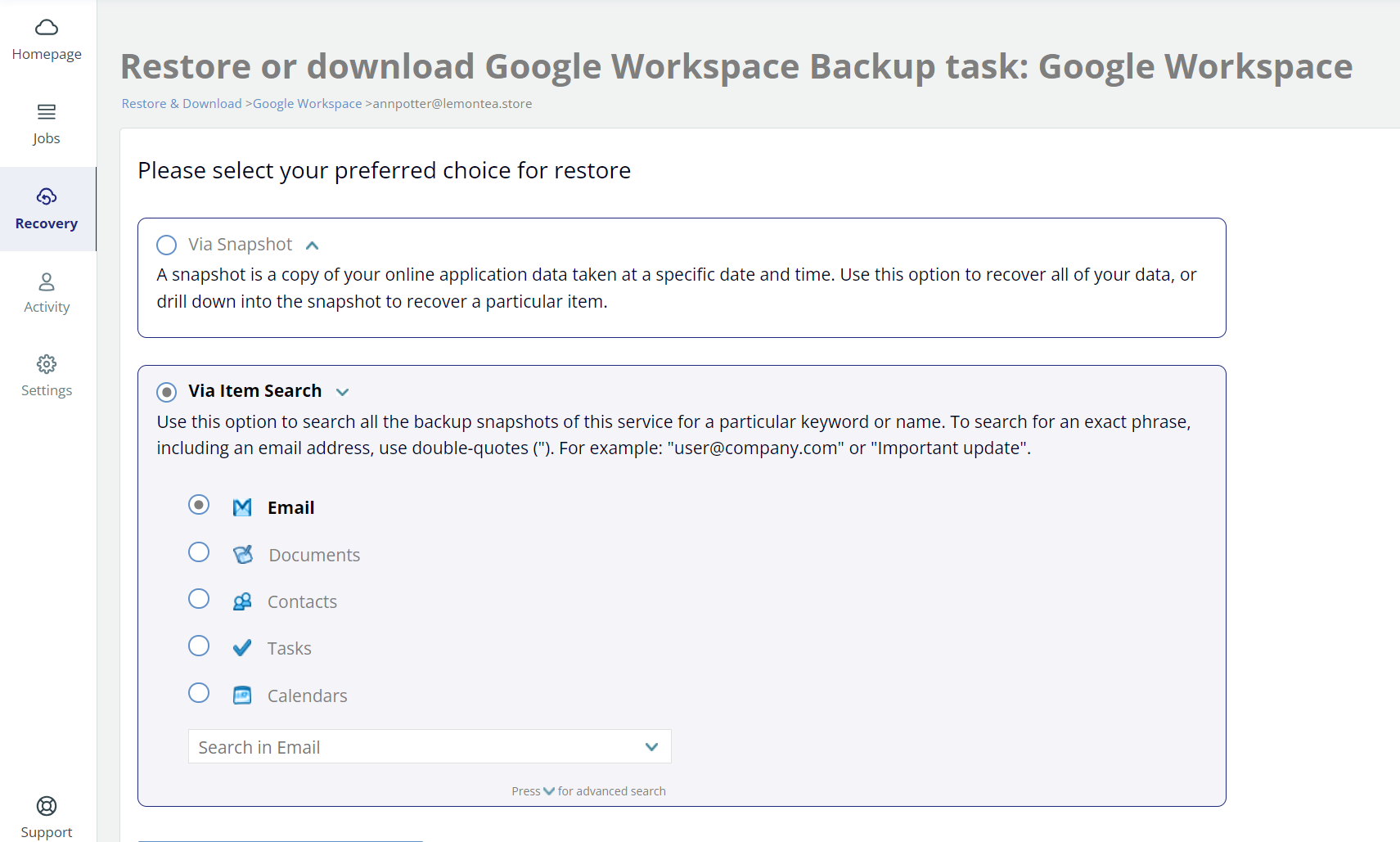Viewport: 1400px width, 842px height.
Task: Choose the Documents radio option
Action: click(199, 552)
